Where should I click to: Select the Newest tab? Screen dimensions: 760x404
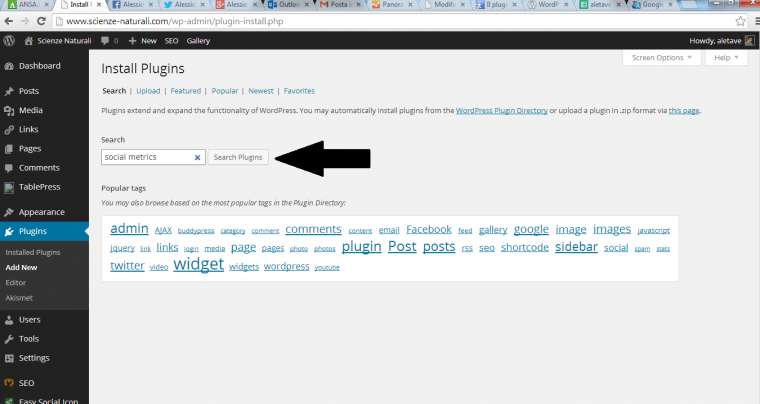pyautogui.click(x=261, y=91)
